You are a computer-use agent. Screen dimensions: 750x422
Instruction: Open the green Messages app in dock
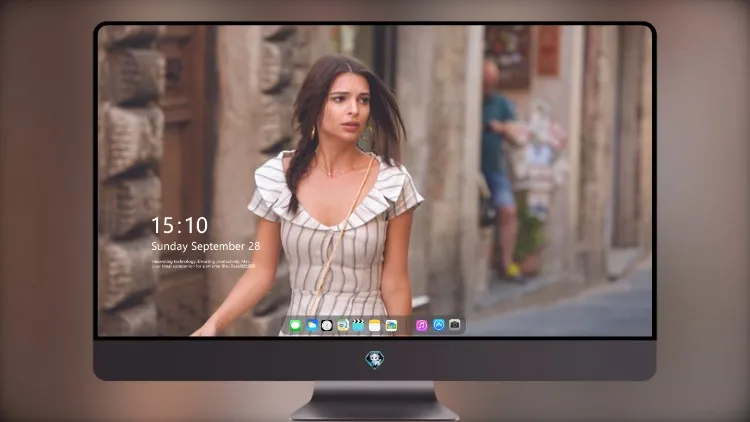tap(296, 326)
